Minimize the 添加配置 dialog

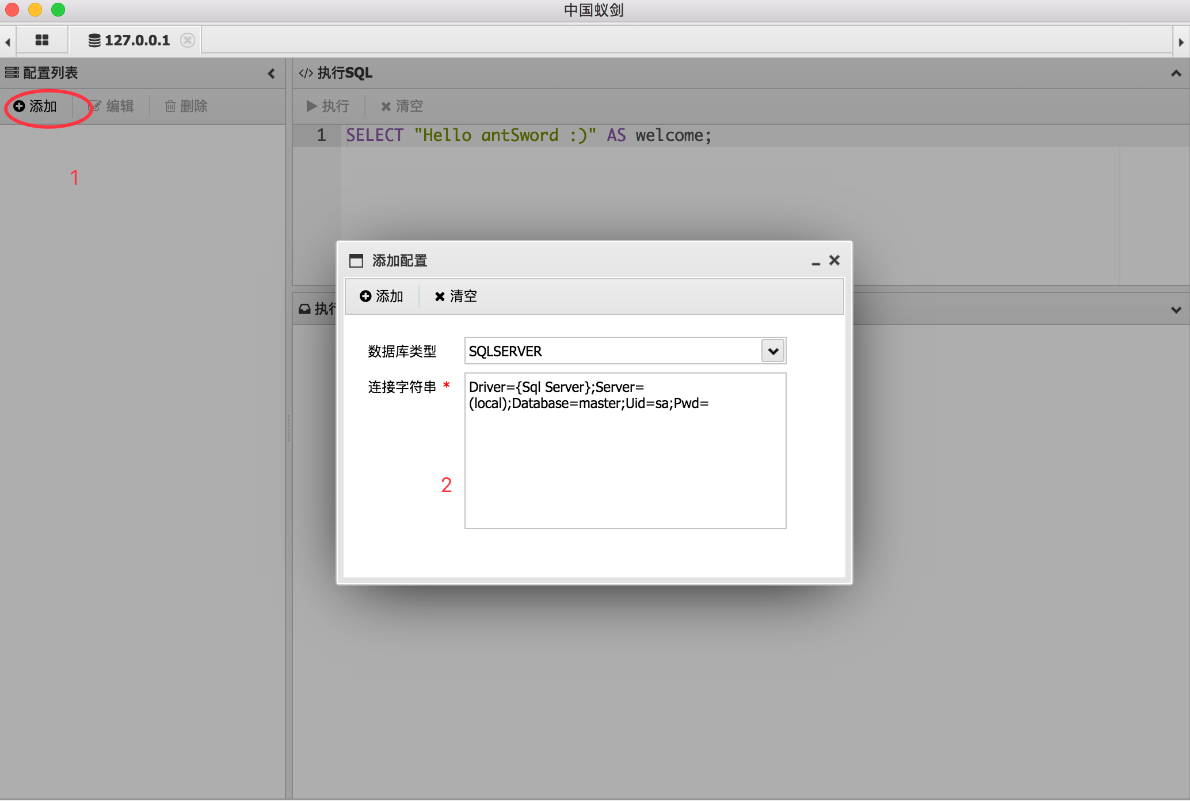coord(816,261)
